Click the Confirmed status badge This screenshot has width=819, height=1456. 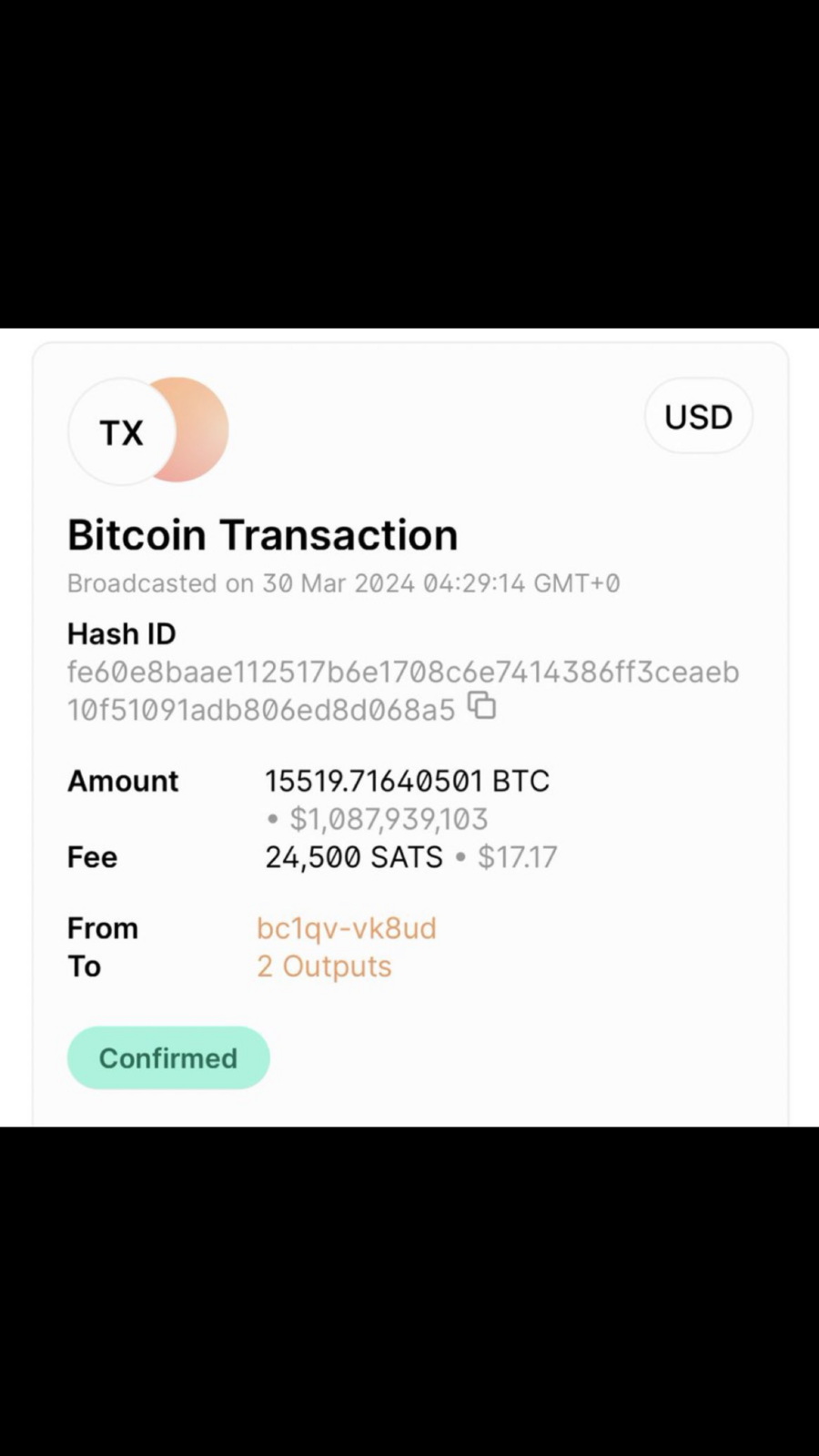click(x=168, y=1057)
